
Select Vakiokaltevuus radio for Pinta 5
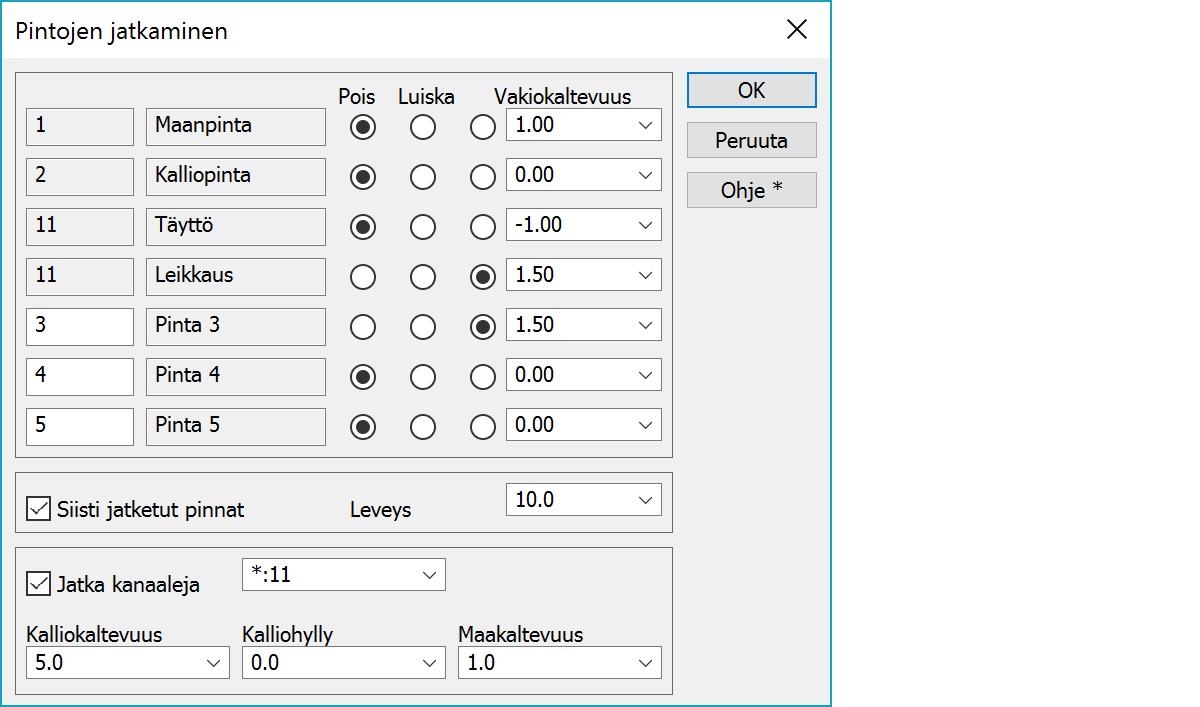[x=483, y=427]
